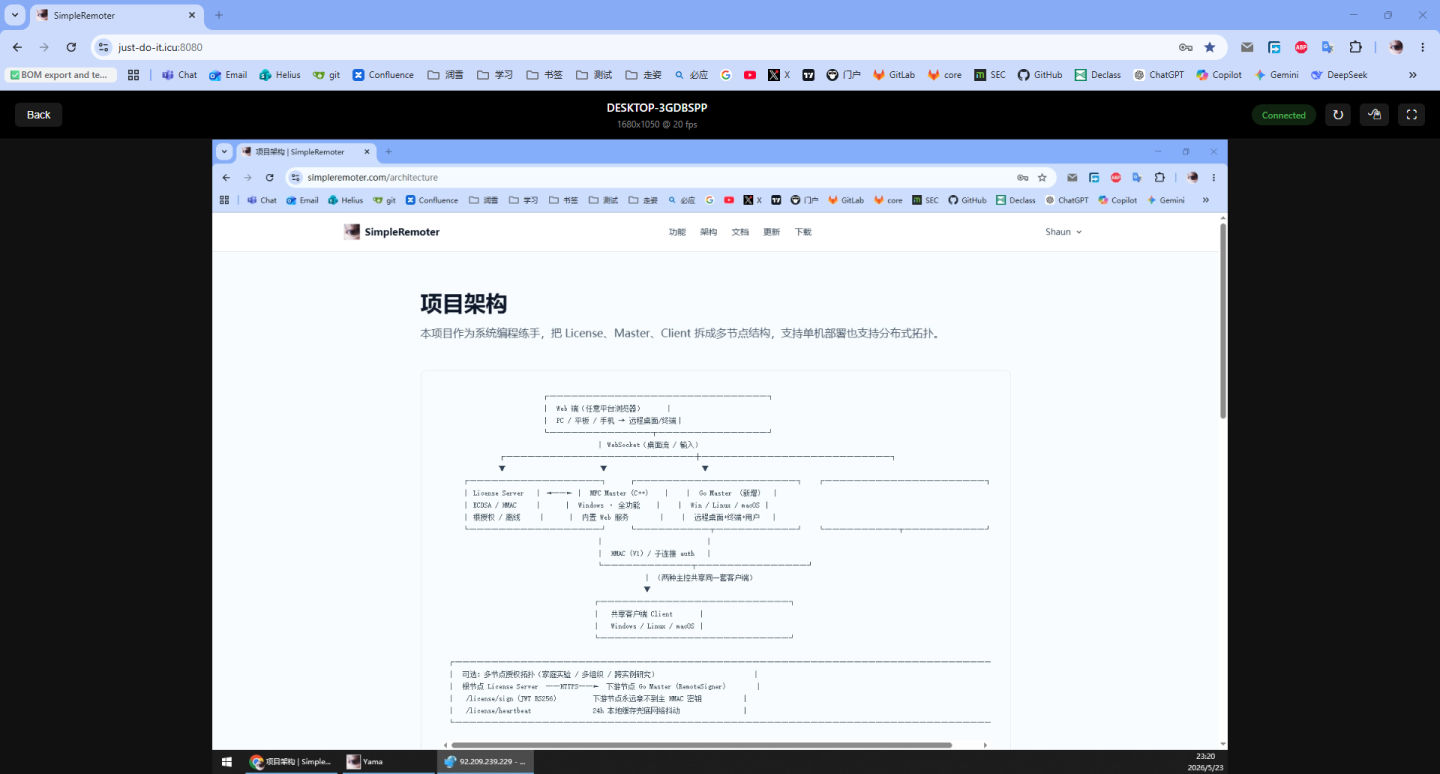Reload the outer just-do-it.icu page
Viewport: 1440px width, 774px height.
click(71, 47)
